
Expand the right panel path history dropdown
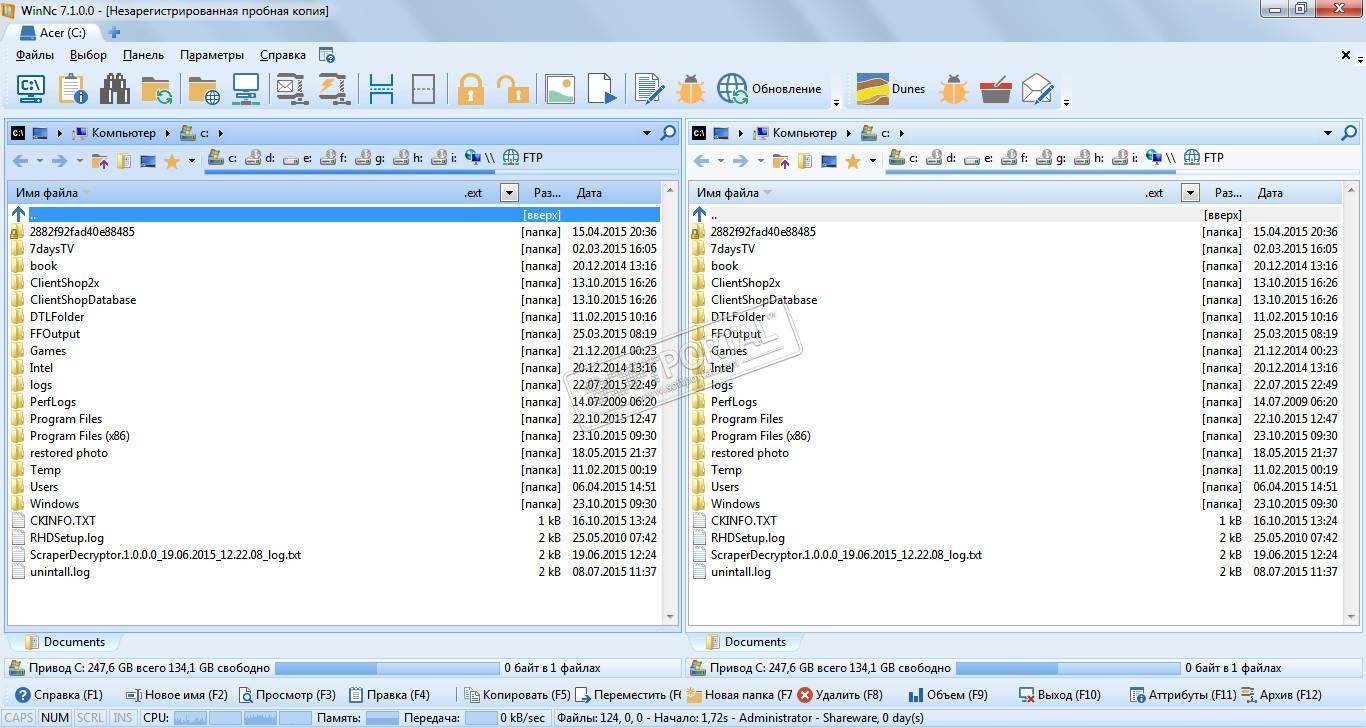(x=1328, y=133)
